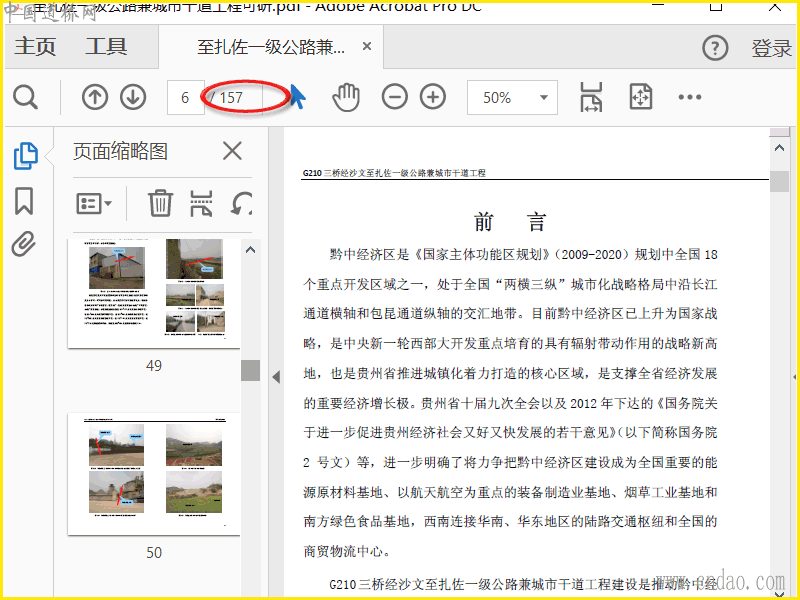Image resolution: width=800 pixels, height=600 pixels.
Task: Select page 50 thumbnail
Action: (154, 474)
